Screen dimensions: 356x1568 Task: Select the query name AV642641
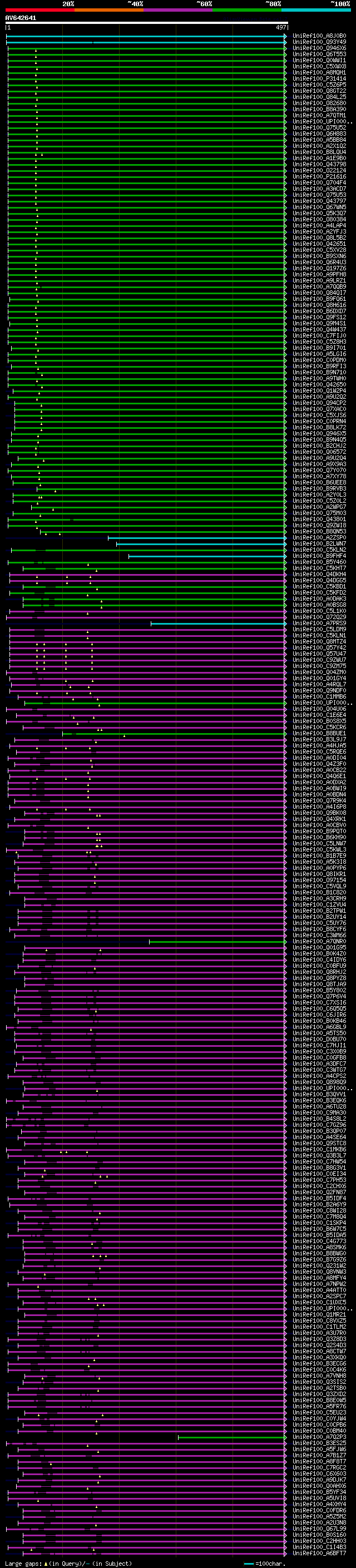tap(21, 18)
